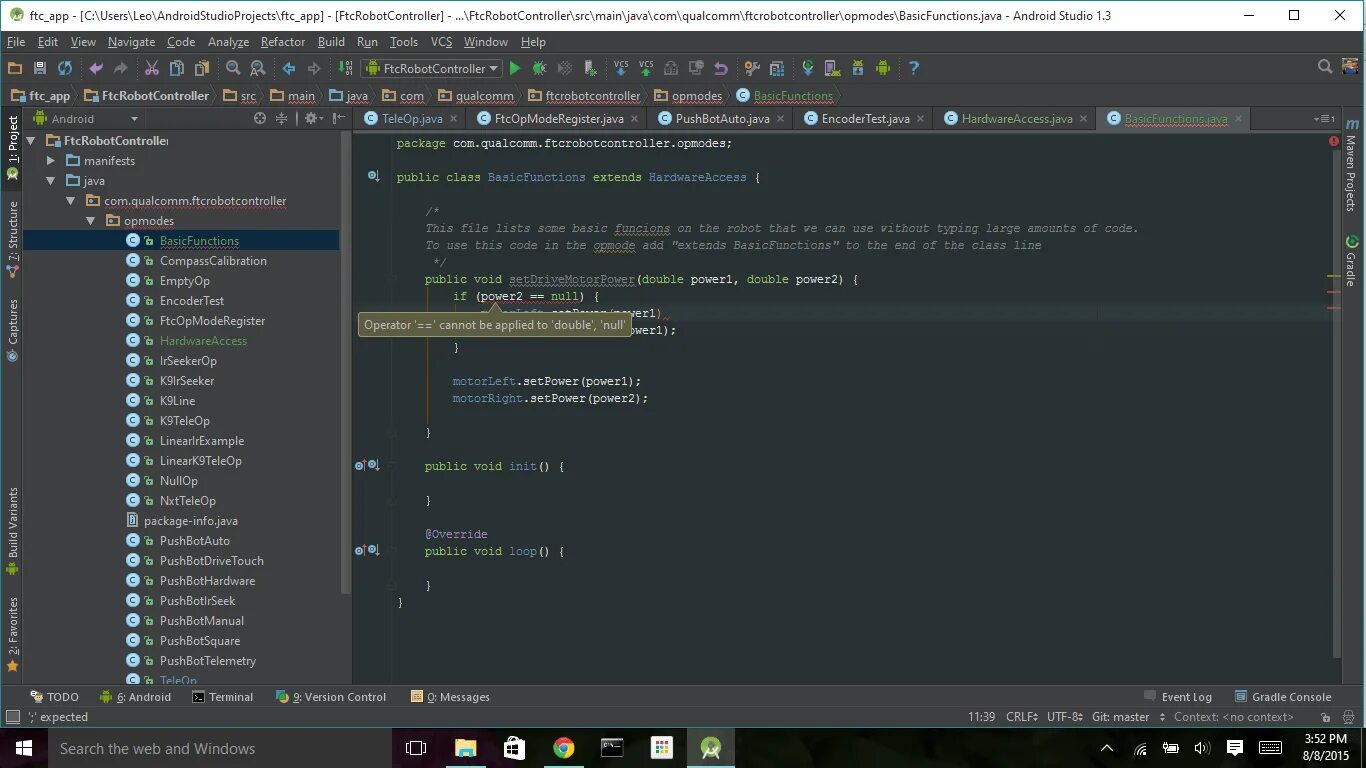Collapse the com.qualcomm.ftcrobotcontroller package node
This screenshot has width=1366, height=768.
coord(71,201)
